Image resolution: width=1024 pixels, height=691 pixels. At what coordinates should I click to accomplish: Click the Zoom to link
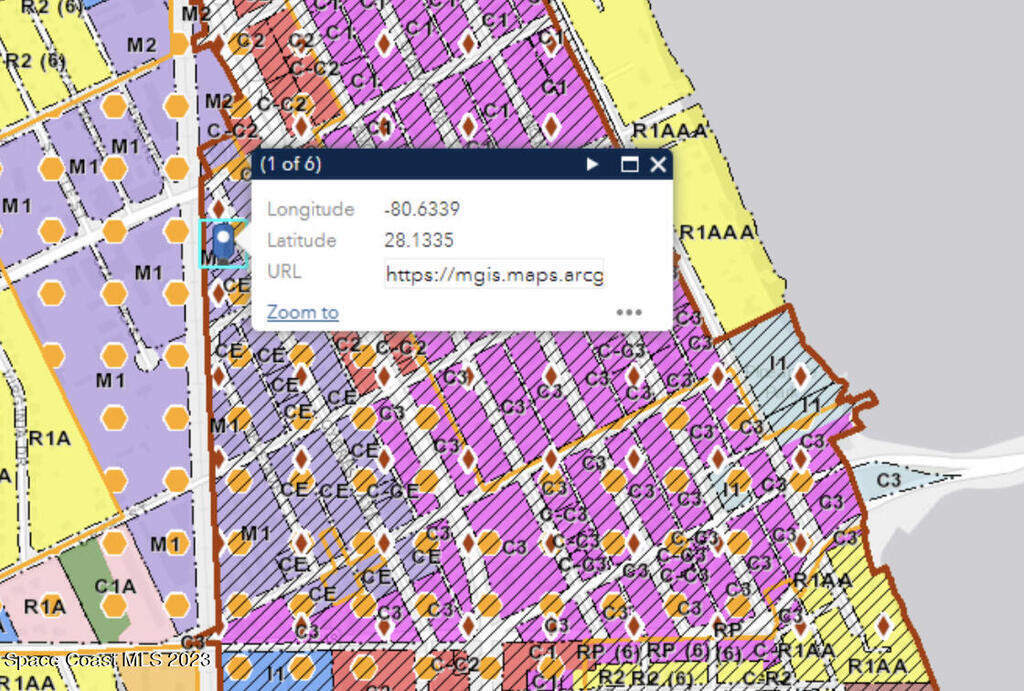click(303, 312)
